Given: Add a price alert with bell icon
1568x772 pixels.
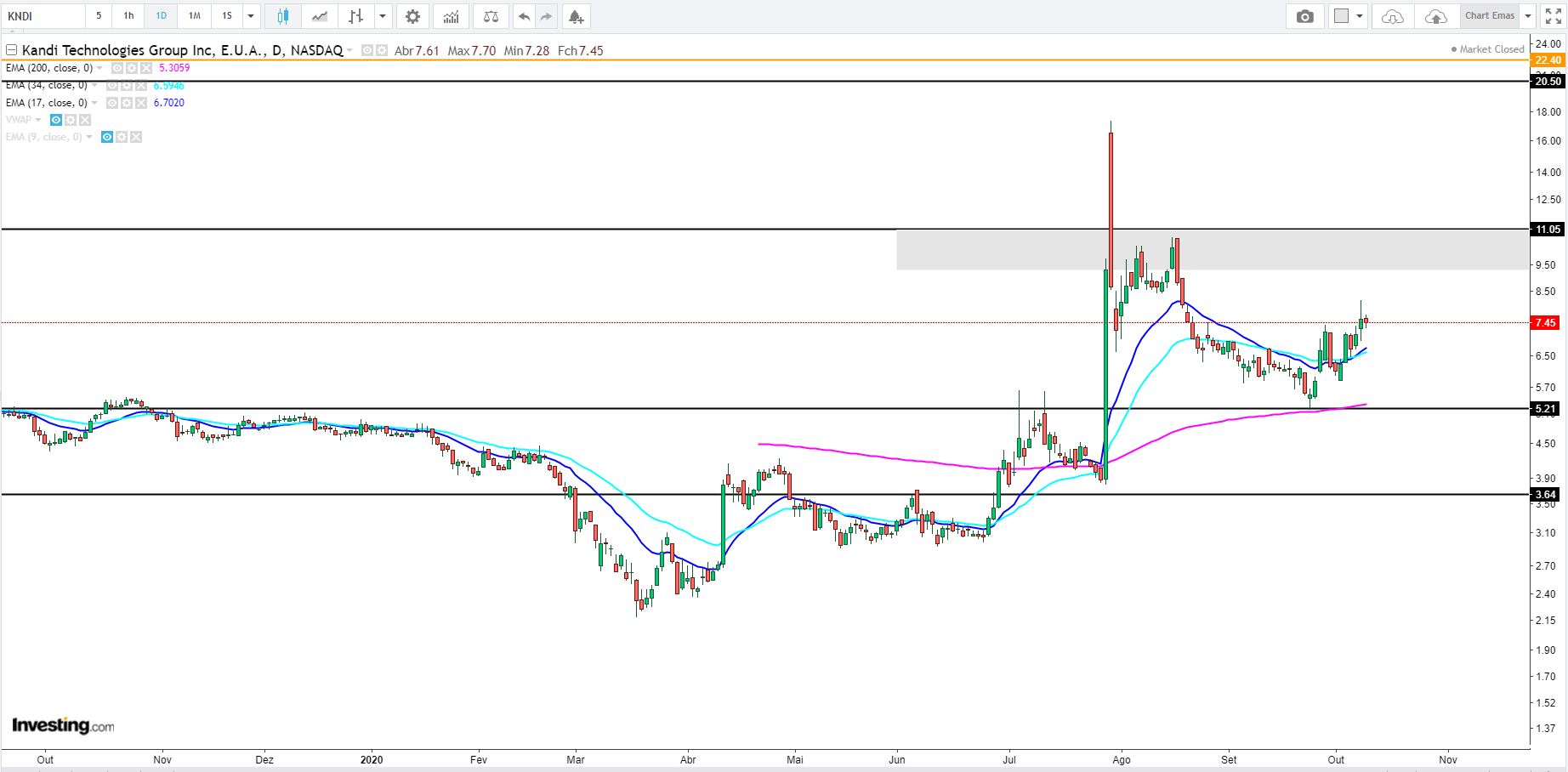Looking at the screenshot, I should [576, 16].
